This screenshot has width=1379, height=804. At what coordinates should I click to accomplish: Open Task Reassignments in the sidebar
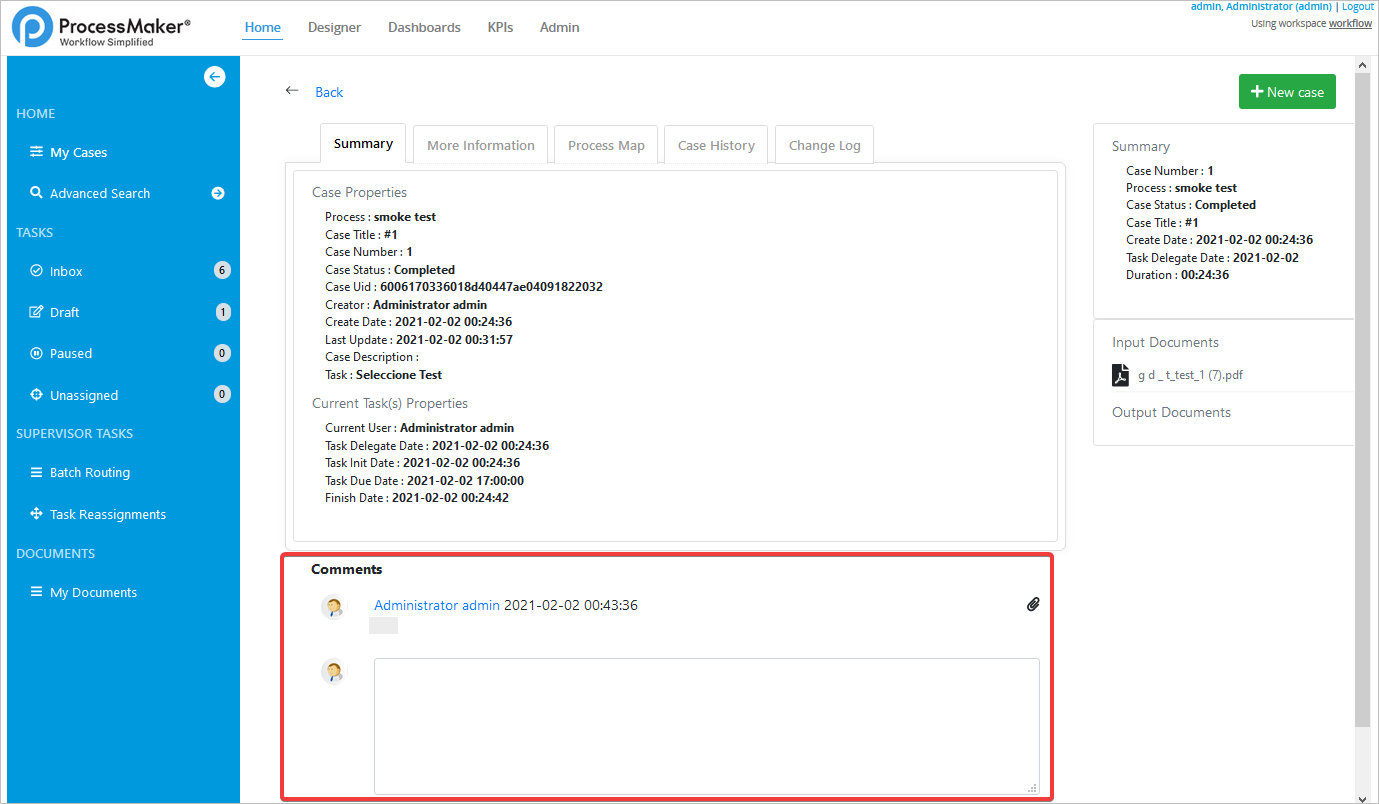coord(108,514)
